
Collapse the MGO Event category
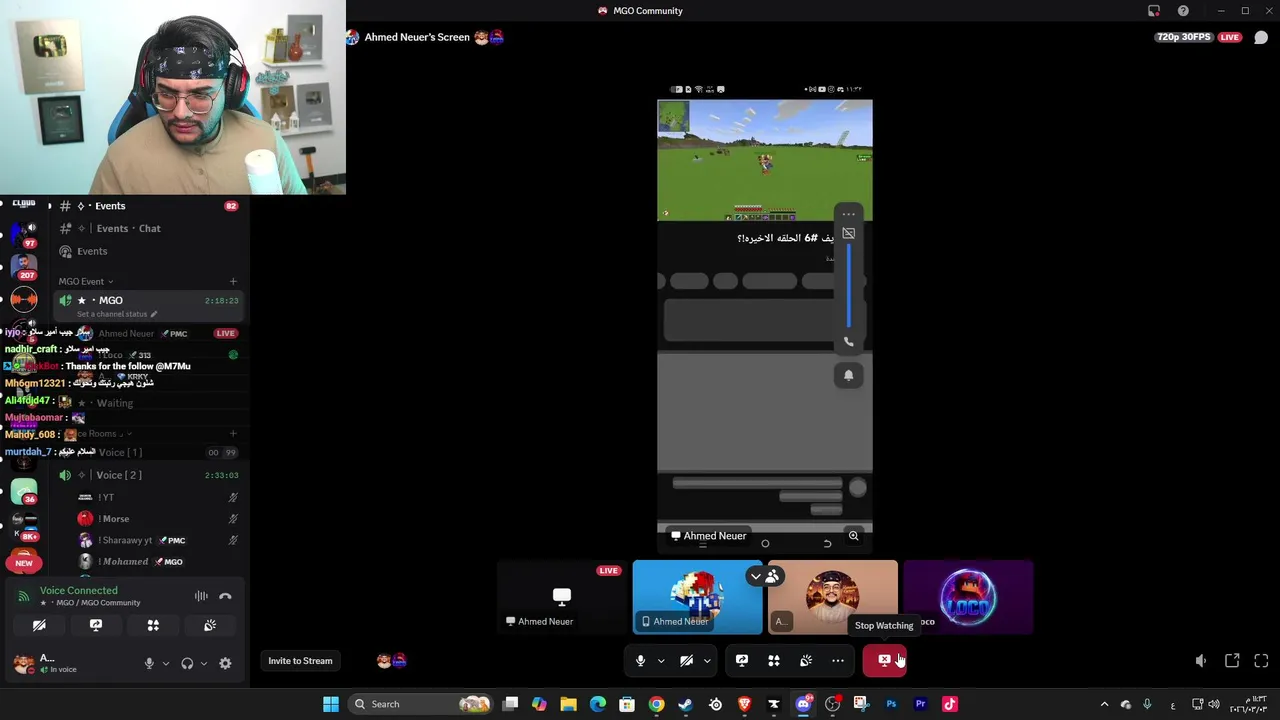point(85,282)
